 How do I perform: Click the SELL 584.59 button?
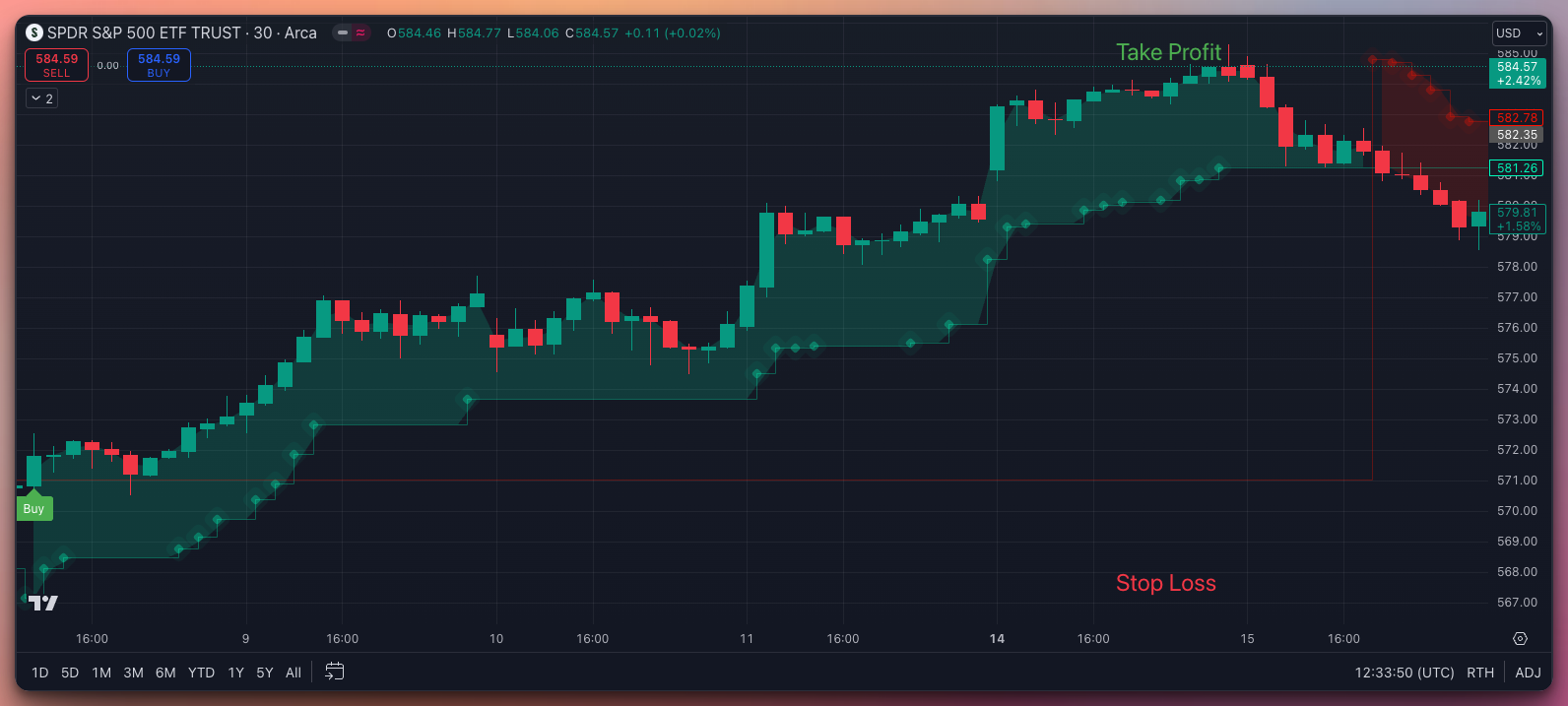pyautogui.click(x=56, y=65)
